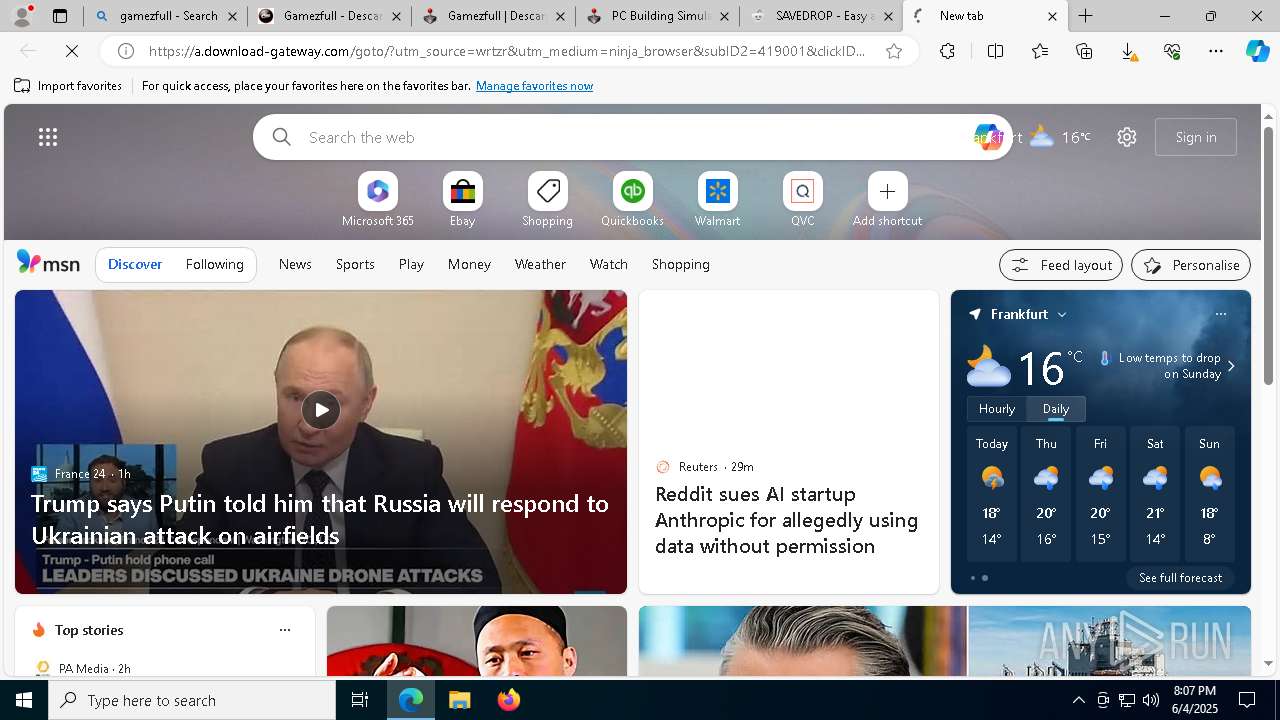1280x720 pixels.
Task: Open the News section
Action: pyautogui.click(x=295, y=264)
